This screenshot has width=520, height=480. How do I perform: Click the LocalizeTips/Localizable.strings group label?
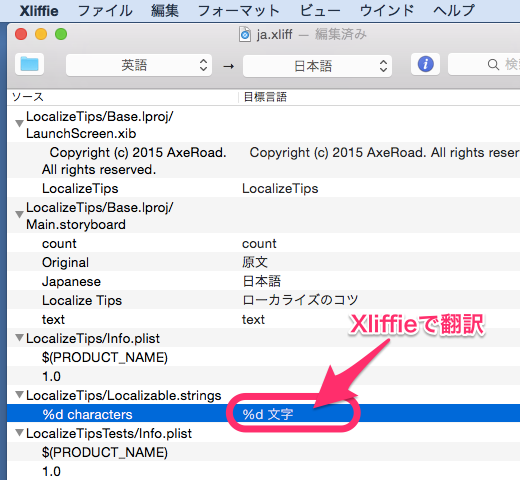click(x=124, y=395)
